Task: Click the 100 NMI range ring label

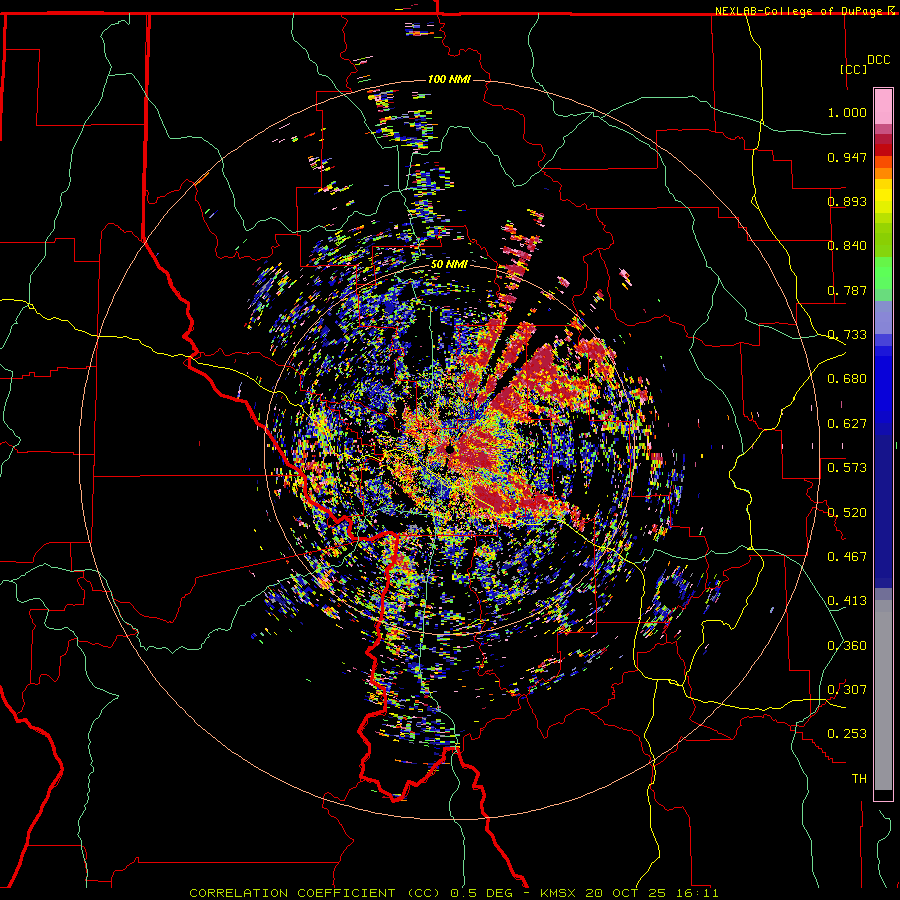Action: [x=449, y=79]
